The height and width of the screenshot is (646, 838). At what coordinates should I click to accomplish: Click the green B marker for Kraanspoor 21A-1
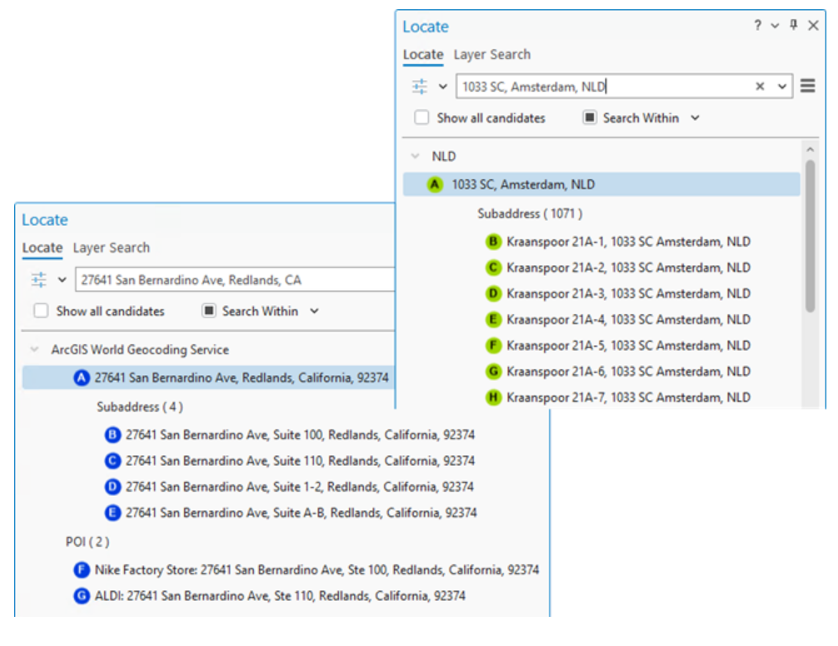492,241
